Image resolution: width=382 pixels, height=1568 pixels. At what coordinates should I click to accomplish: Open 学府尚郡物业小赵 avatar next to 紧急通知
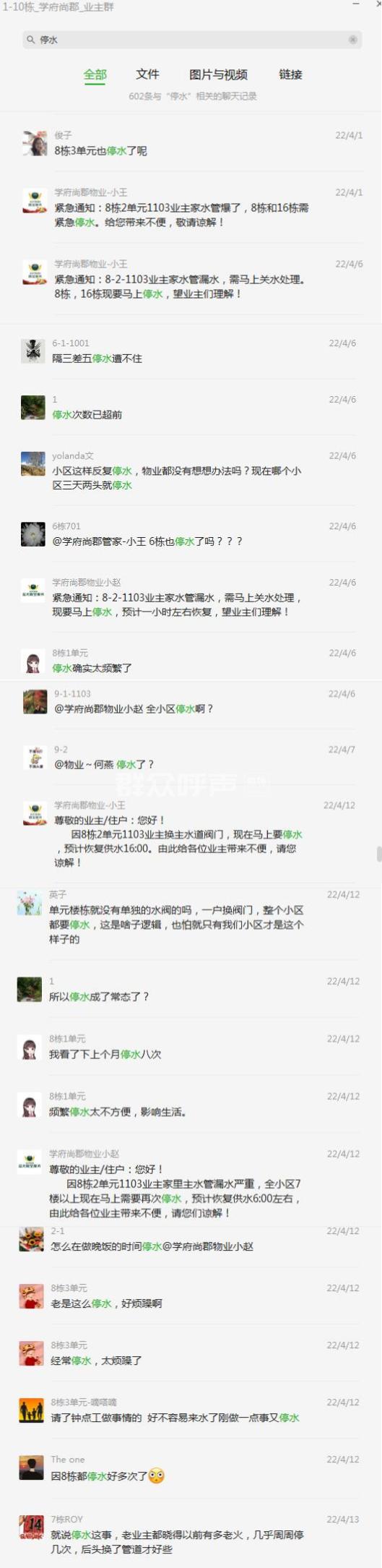32,590
